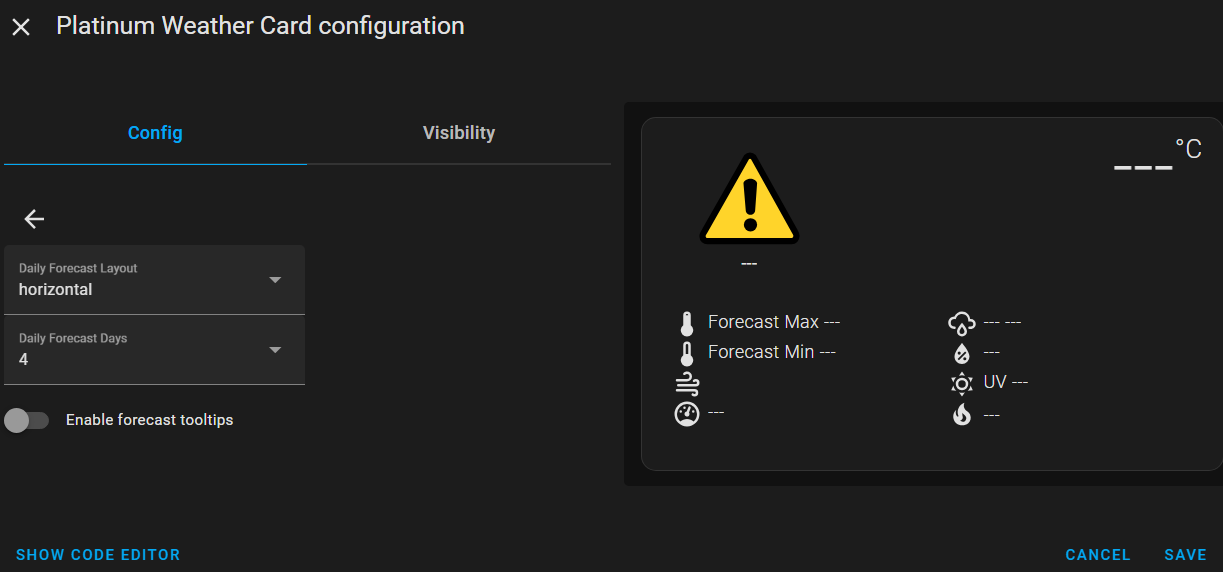Click the fire danger flame icon
The width and height of the screenshot is (1223, 572).
(961, 414)
